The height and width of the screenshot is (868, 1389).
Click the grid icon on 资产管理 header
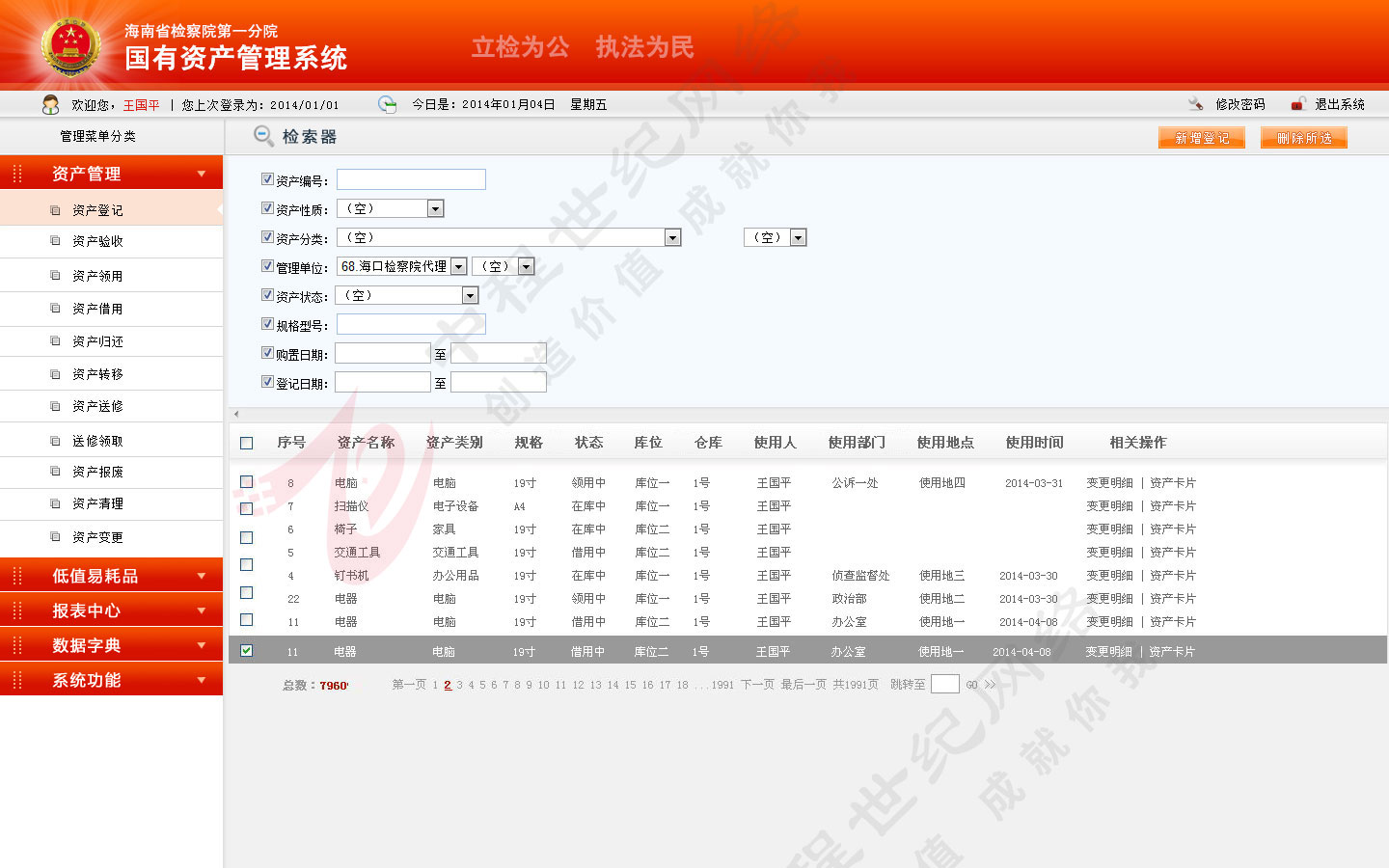point(16,173)
